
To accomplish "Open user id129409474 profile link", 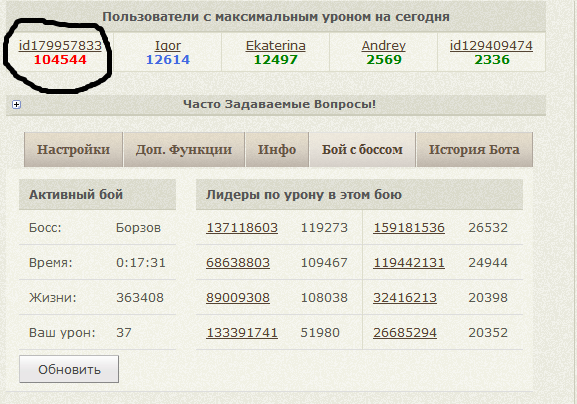I will tap(491, 46).
